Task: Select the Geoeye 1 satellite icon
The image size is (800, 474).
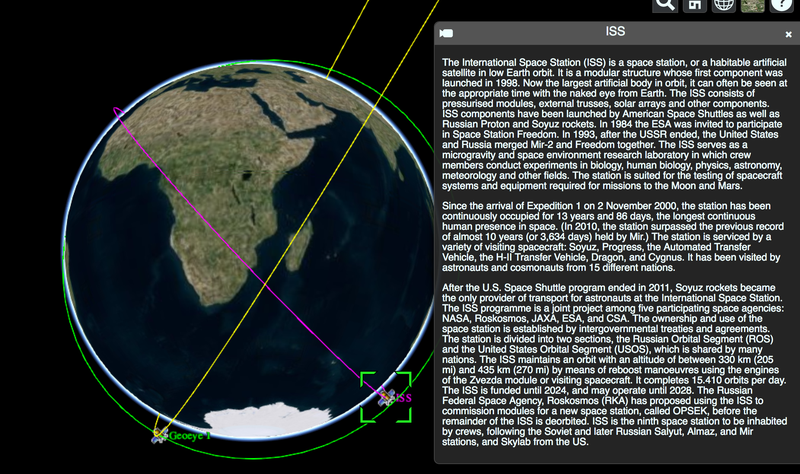Action: coord(160,435)
